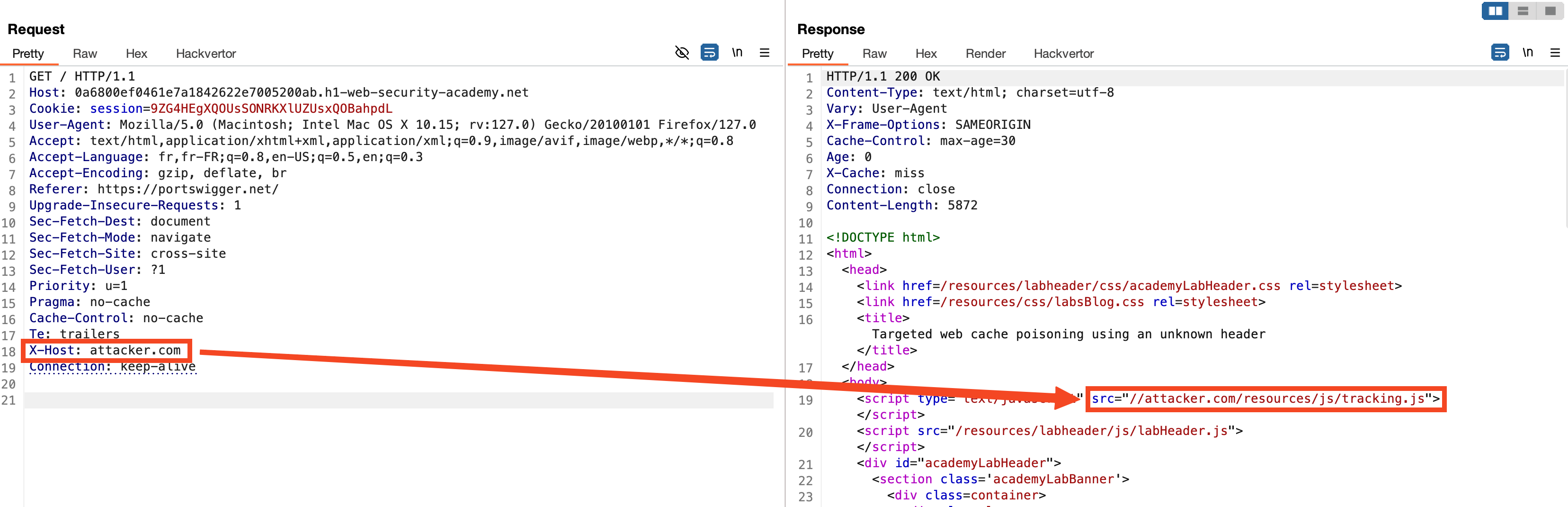This screenshot has width=1568, height=507.
Task: Open the Raw tab in the Request panel
Action: point(85,54)
